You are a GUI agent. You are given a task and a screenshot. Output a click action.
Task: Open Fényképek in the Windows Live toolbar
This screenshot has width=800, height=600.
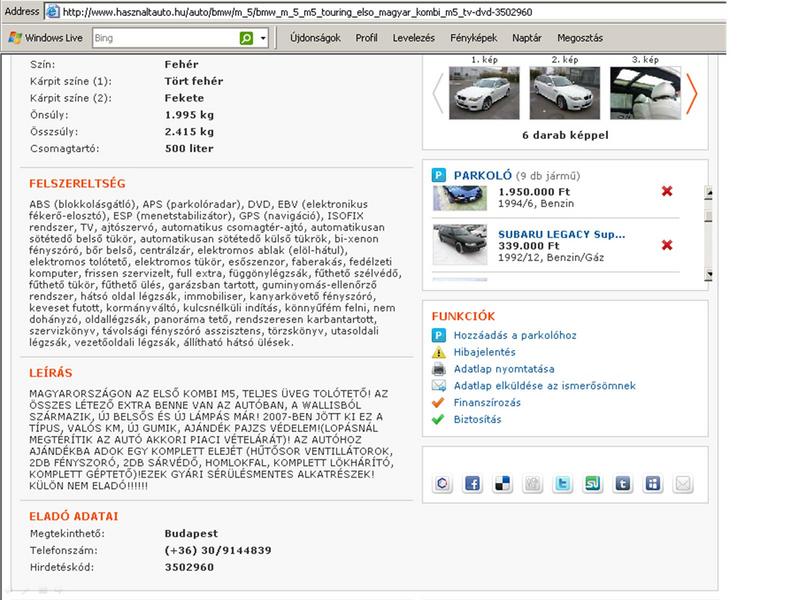pos(473,38)
